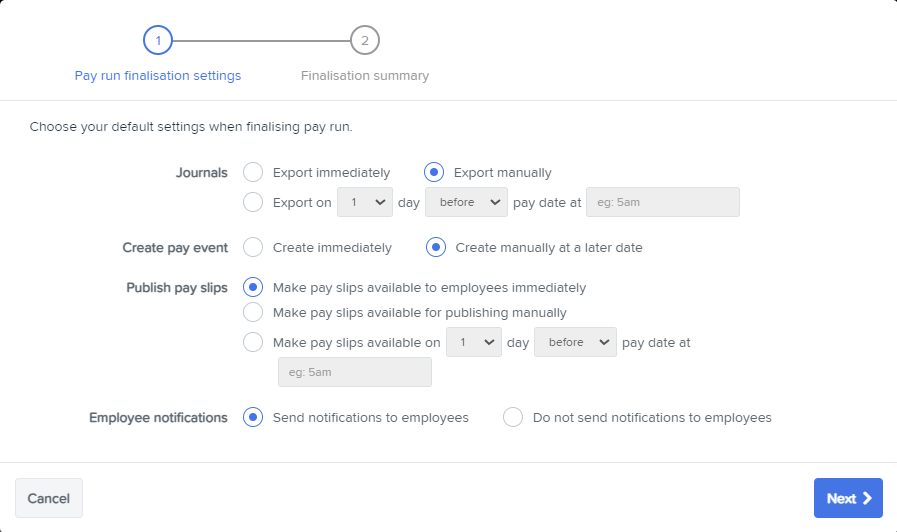Image resolution: width=897 pixels, height=532 pixels.
Task: Click the Employee notifications label
Action: tap(158, 418)
